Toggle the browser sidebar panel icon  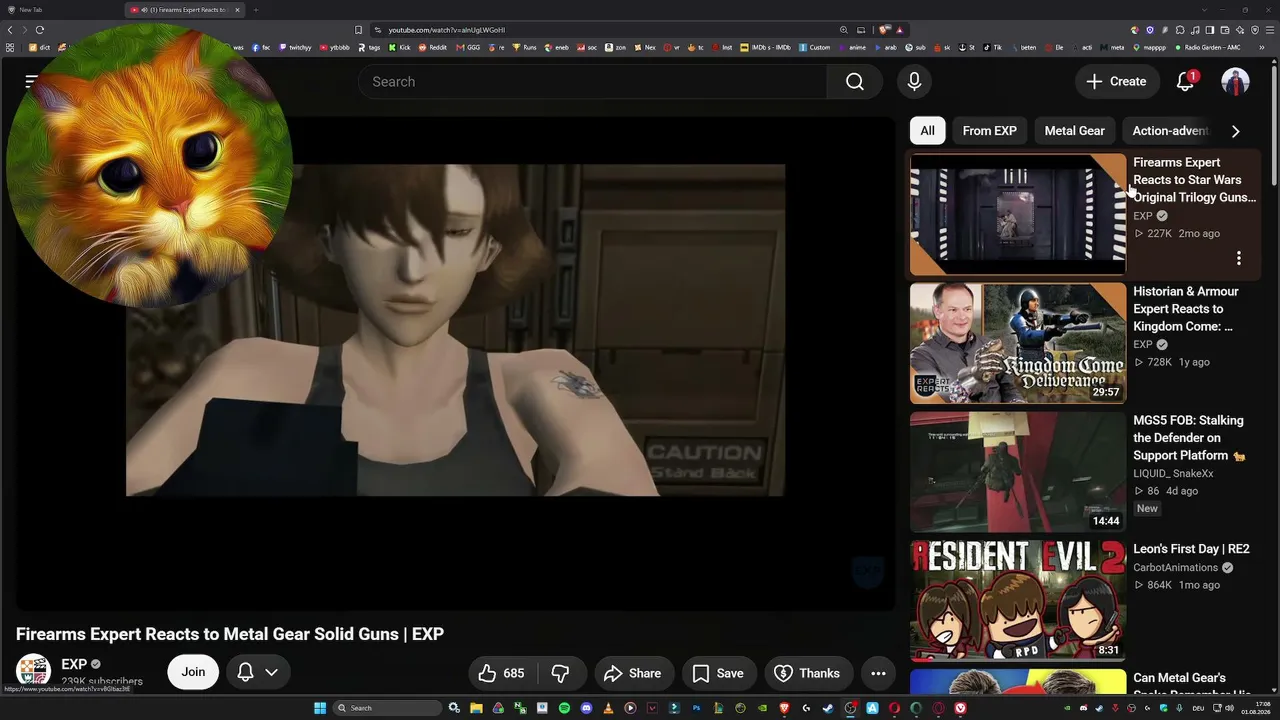(x=1211, y=30)
